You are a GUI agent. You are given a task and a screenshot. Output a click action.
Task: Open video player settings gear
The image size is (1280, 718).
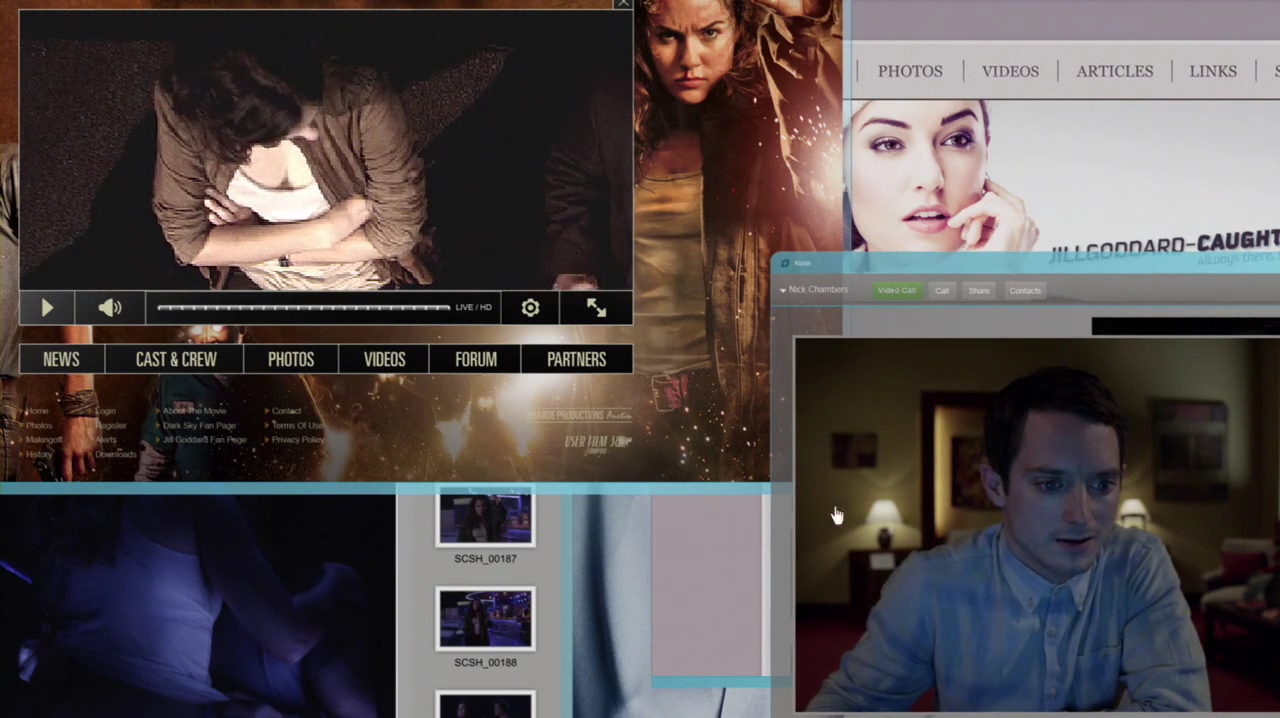pyautogui.click(x=530, y=308)
